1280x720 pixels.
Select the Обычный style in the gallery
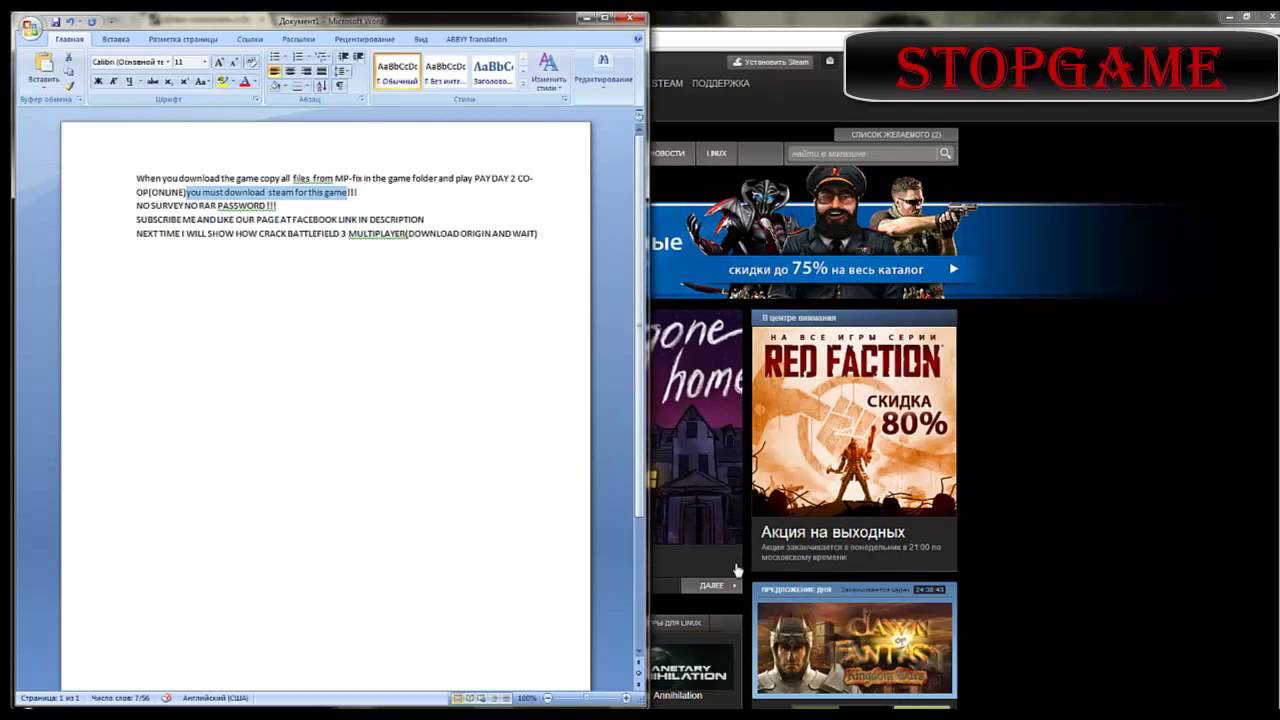(397, 71)
